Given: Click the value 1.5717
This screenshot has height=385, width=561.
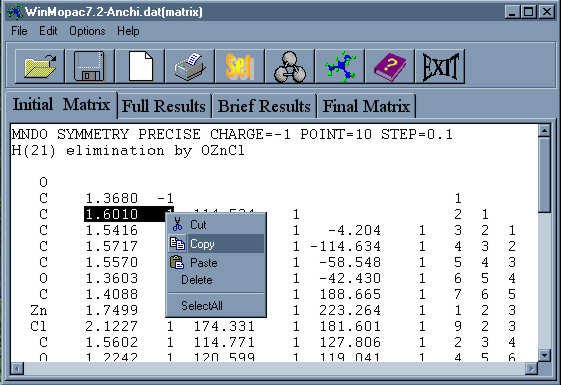Looking at the screenshot, I should tap(111, 247).
